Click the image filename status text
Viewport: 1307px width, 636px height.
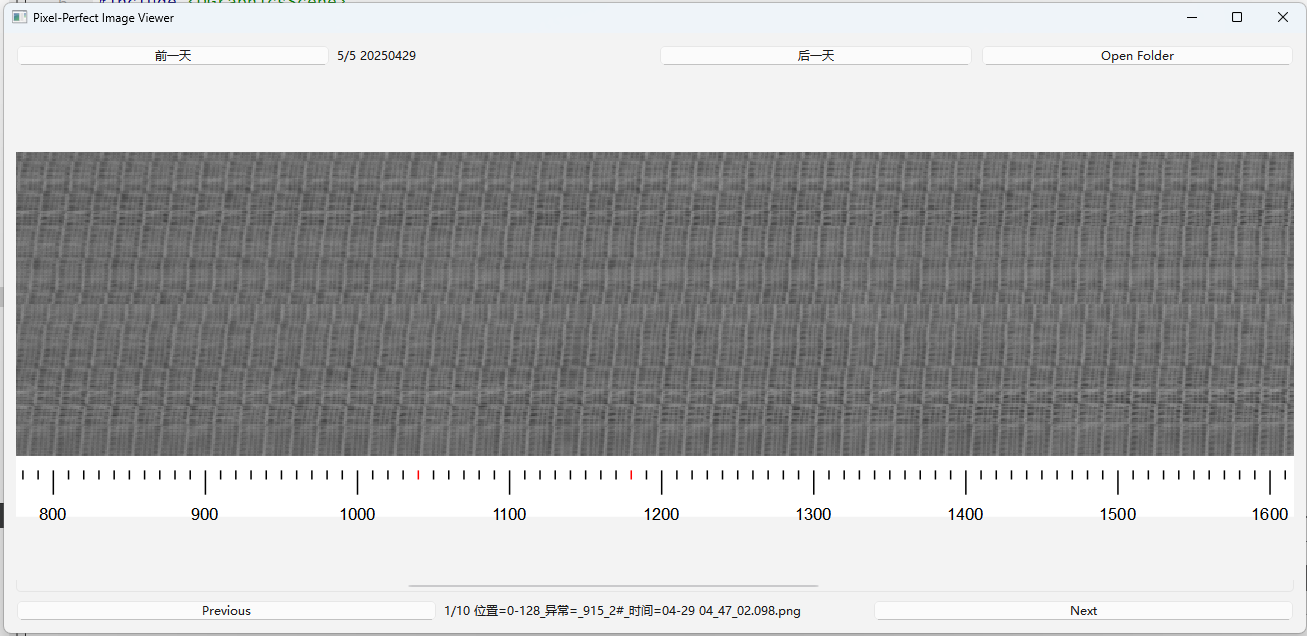622,610
